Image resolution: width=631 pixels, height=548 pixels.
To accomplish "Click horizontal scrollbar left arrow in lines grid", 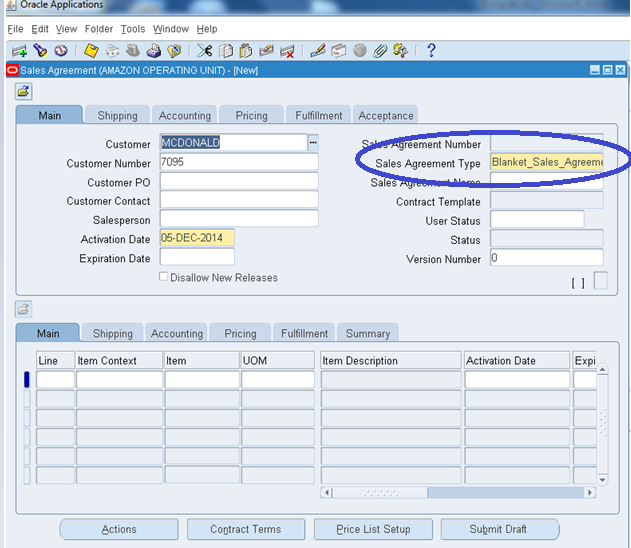I will click(x=327, y=492).
